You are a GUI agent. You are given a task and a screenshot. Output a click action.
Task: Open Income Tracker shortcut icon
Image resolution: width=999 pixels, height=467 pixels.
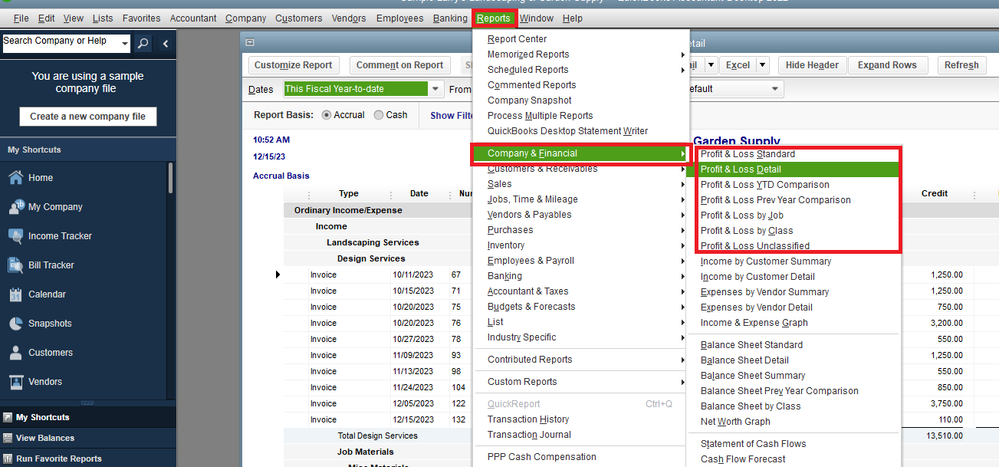click(16, 236)
